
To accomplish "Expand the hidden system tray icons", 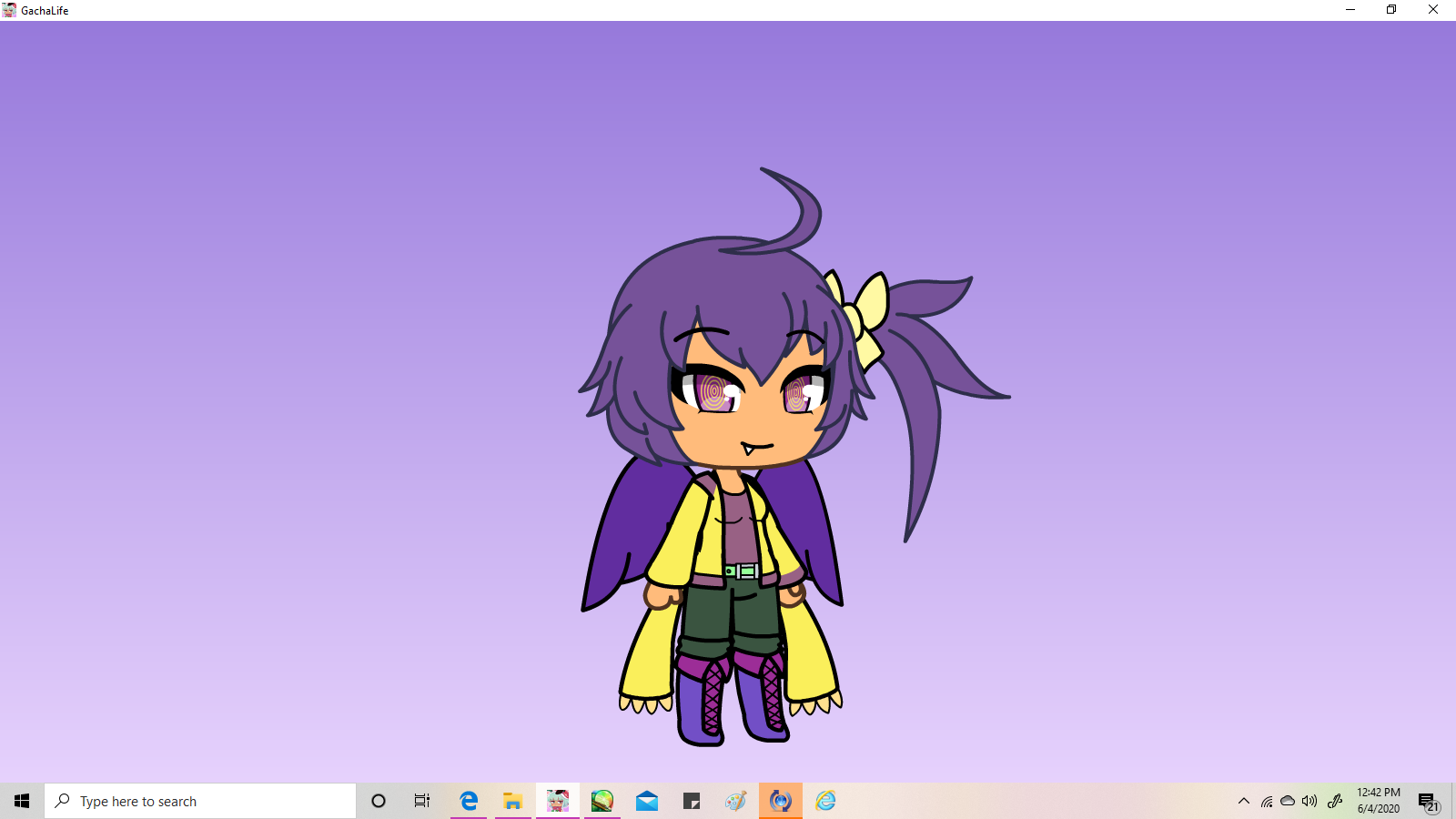I will pyautogui.click(x=1244, y=801).
